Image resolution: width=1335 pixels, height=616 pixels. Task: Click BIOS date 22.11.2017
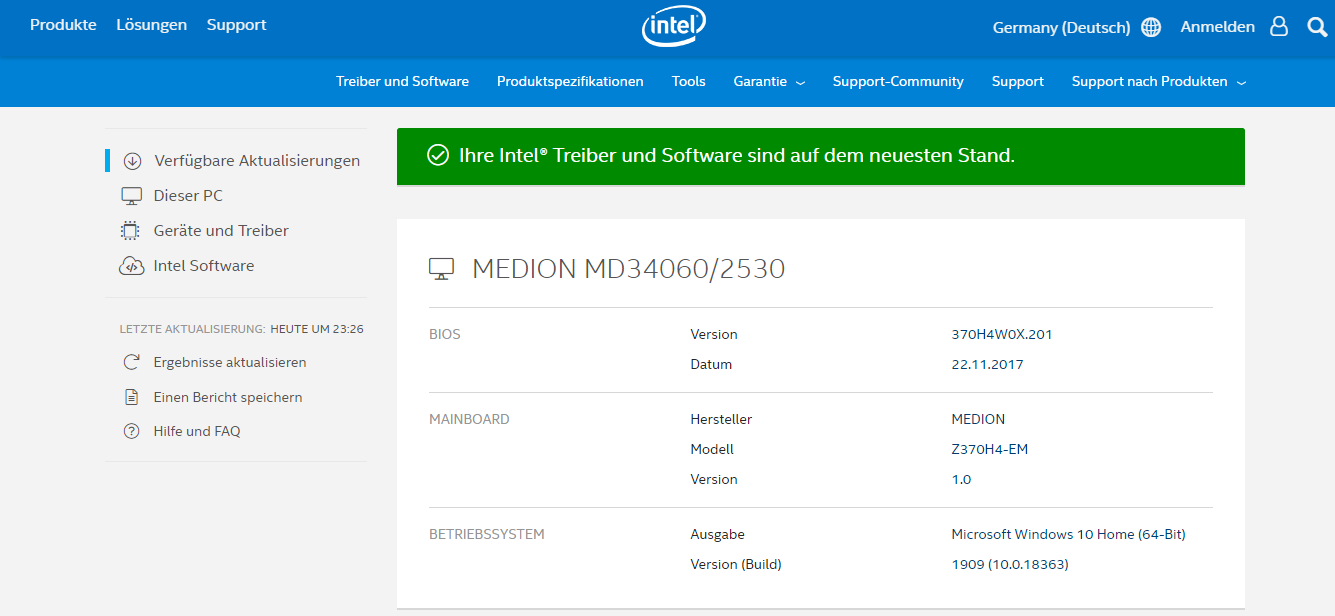coord(987,364)
